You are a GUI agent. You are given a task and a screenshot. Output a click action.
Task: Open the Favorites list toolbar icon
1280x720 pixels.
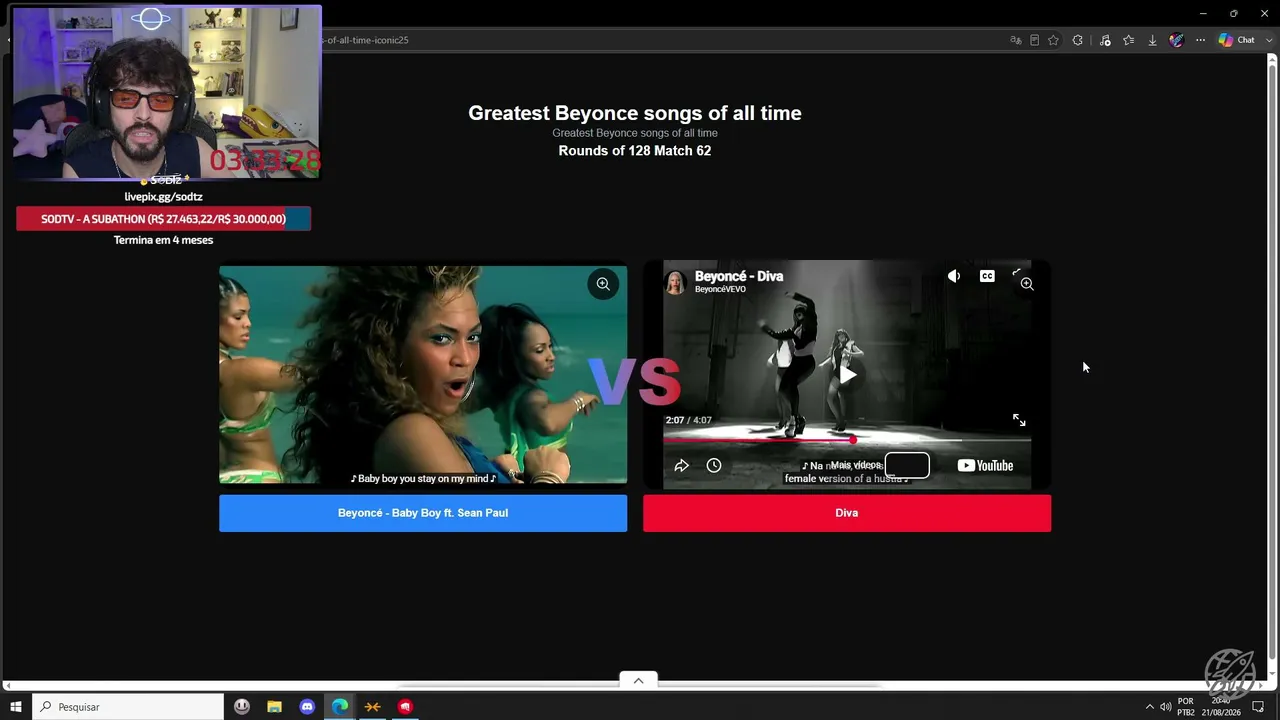(1129, 40)
